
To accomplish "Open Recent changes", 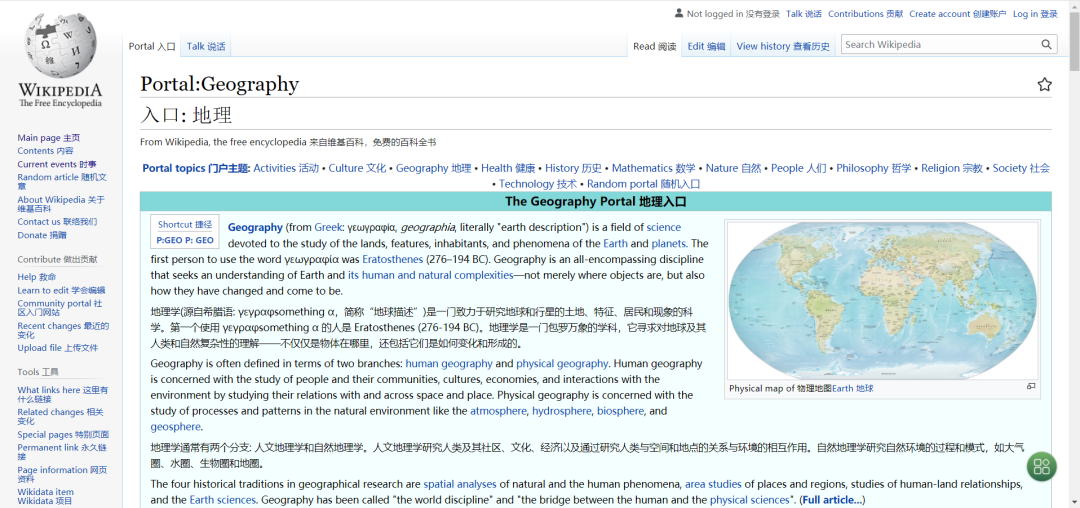I will point(63,330).
